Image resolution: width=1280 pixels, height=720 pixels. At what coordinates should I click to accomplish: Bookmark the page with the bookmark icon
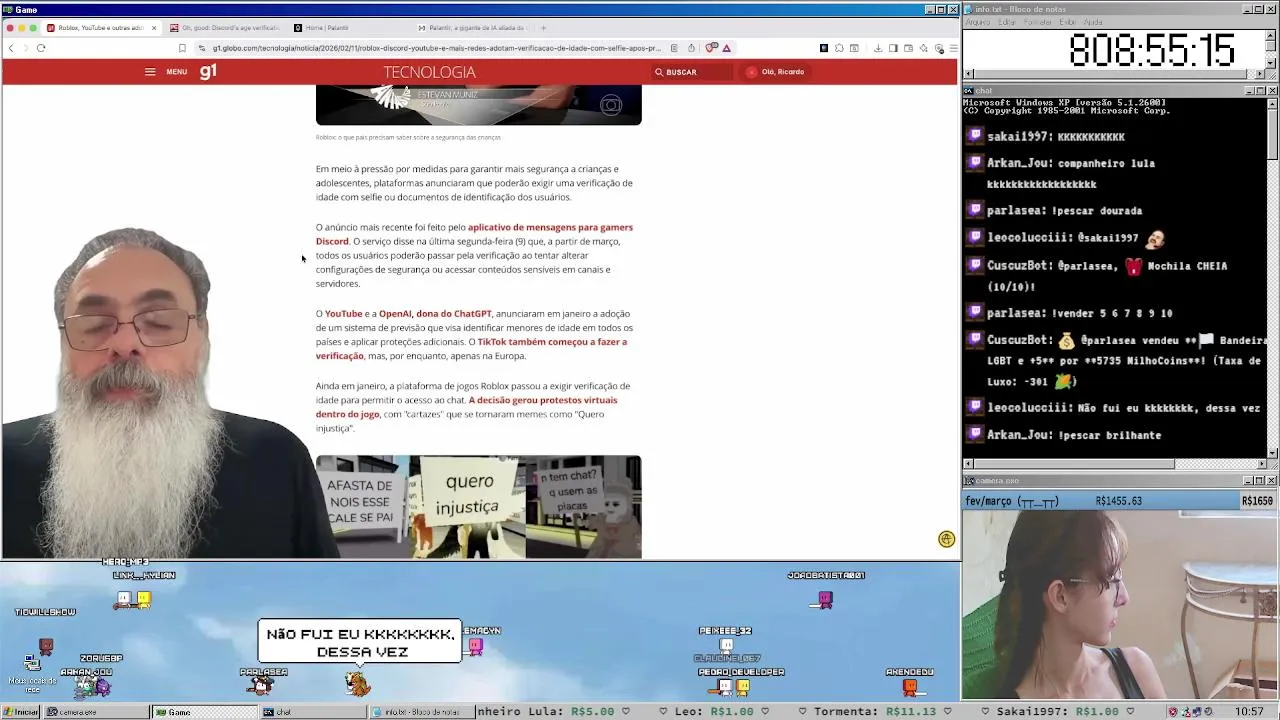pos(182,48)
